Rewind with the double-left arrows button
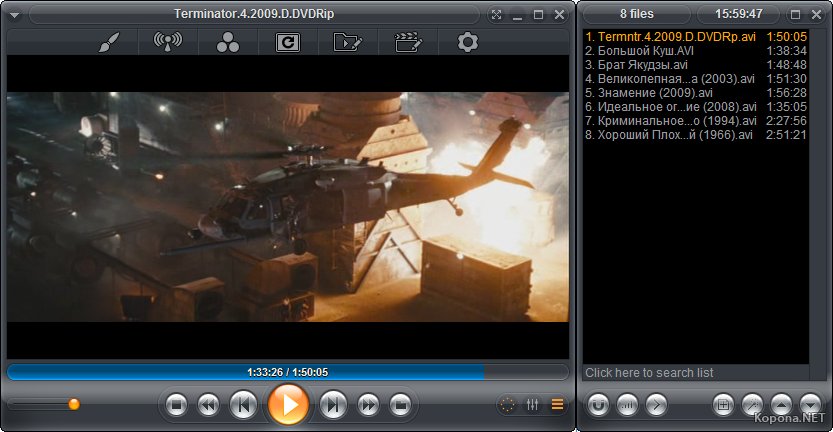Viewport: 833px width, 432px height. point(208,405)
